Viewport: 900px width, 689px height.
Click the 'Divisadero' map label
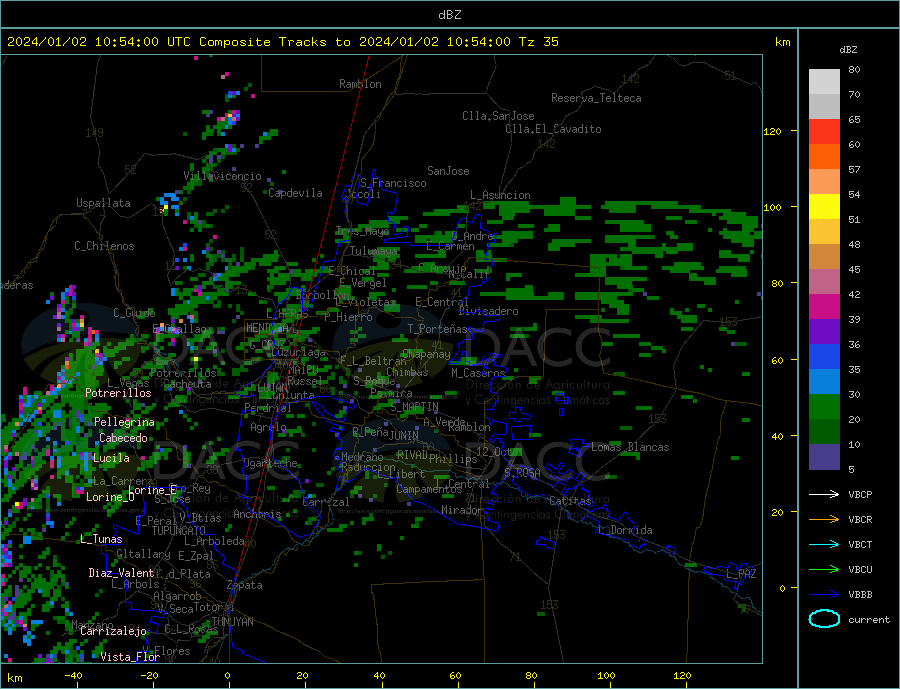(488, 311)
